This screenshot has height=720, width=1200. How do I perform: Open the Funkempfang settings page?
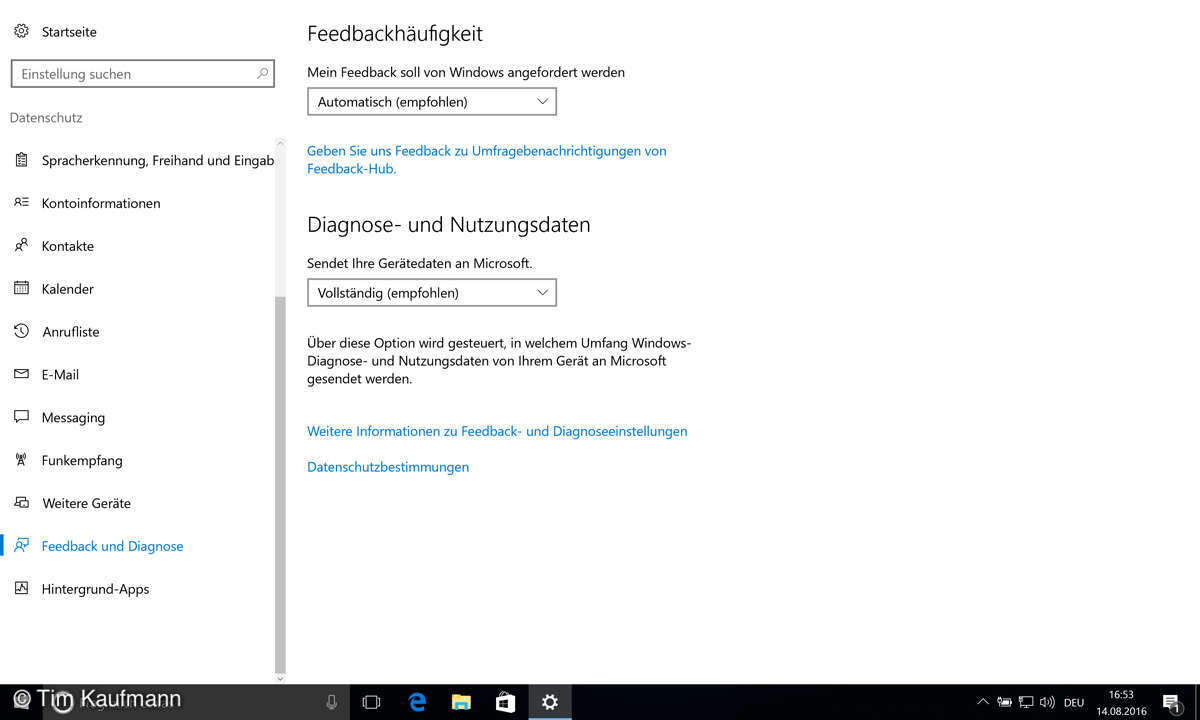82,461
